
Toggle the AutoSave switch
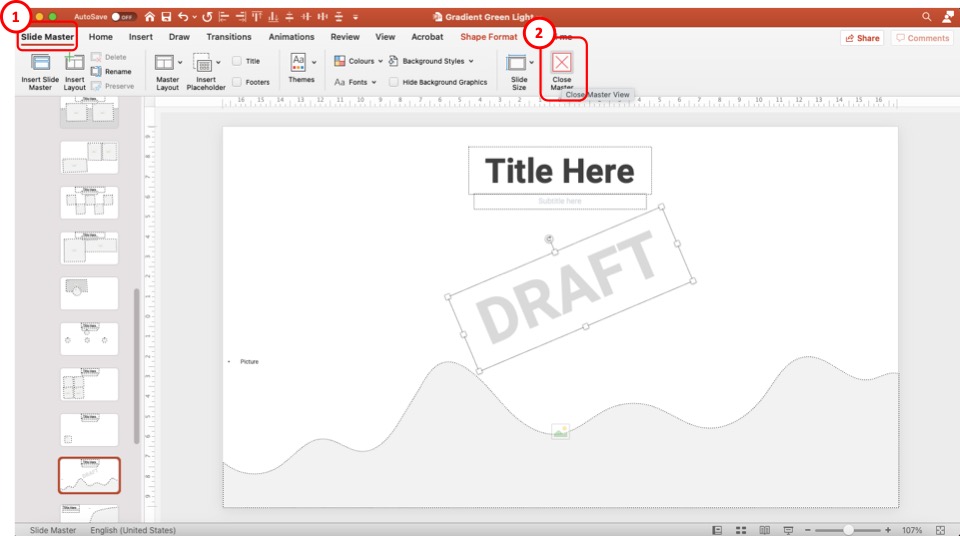point(122,17)
